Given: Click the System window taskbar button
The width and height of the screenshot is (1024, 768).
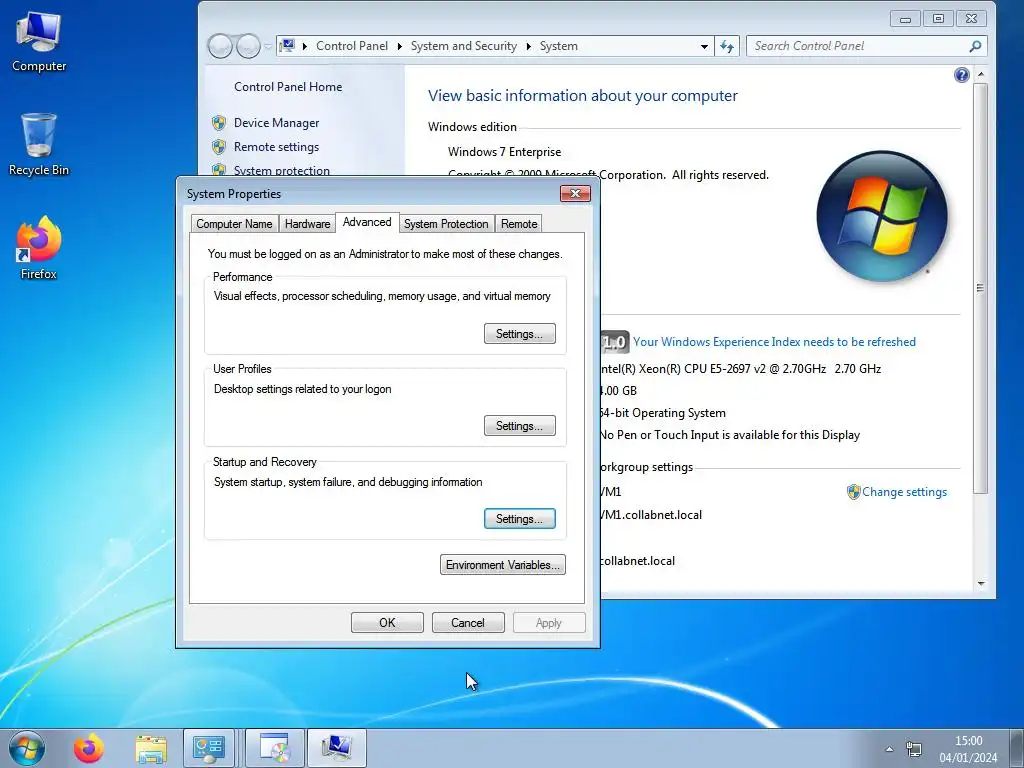Looking at the screenshot, I should coord(337,748).
